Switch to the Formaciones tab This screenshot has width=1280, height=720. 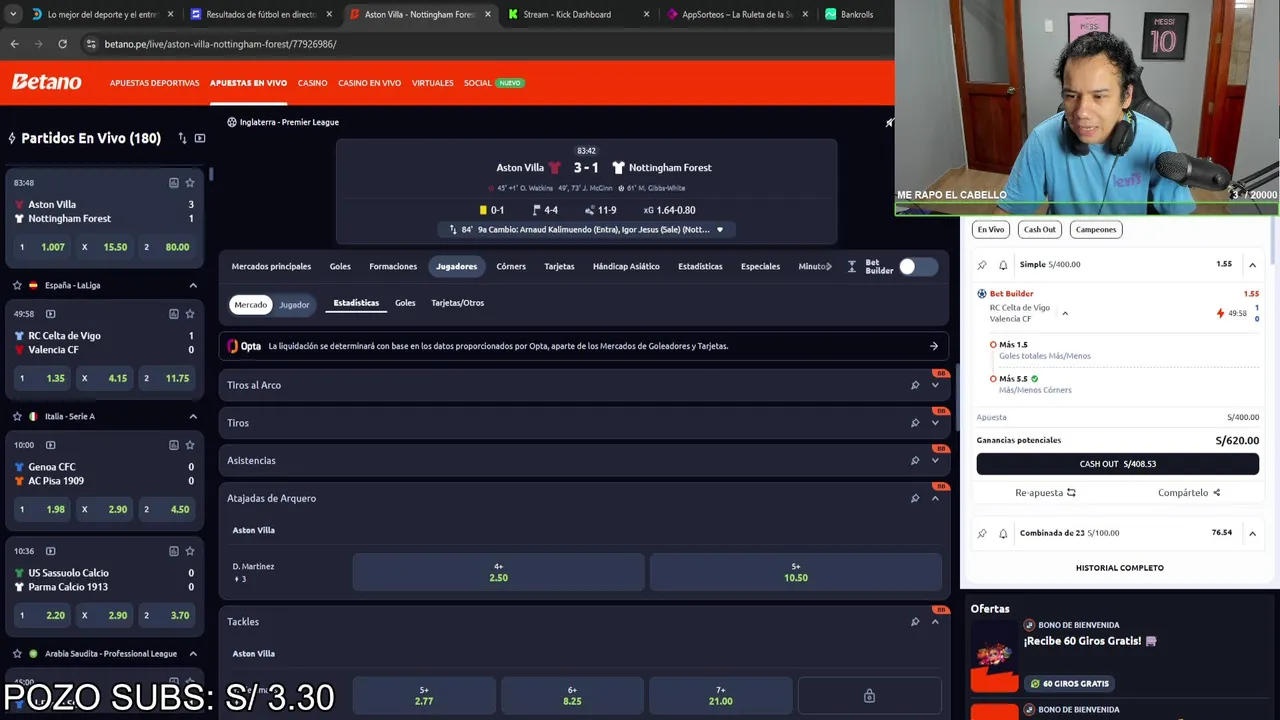pos(393,266)
